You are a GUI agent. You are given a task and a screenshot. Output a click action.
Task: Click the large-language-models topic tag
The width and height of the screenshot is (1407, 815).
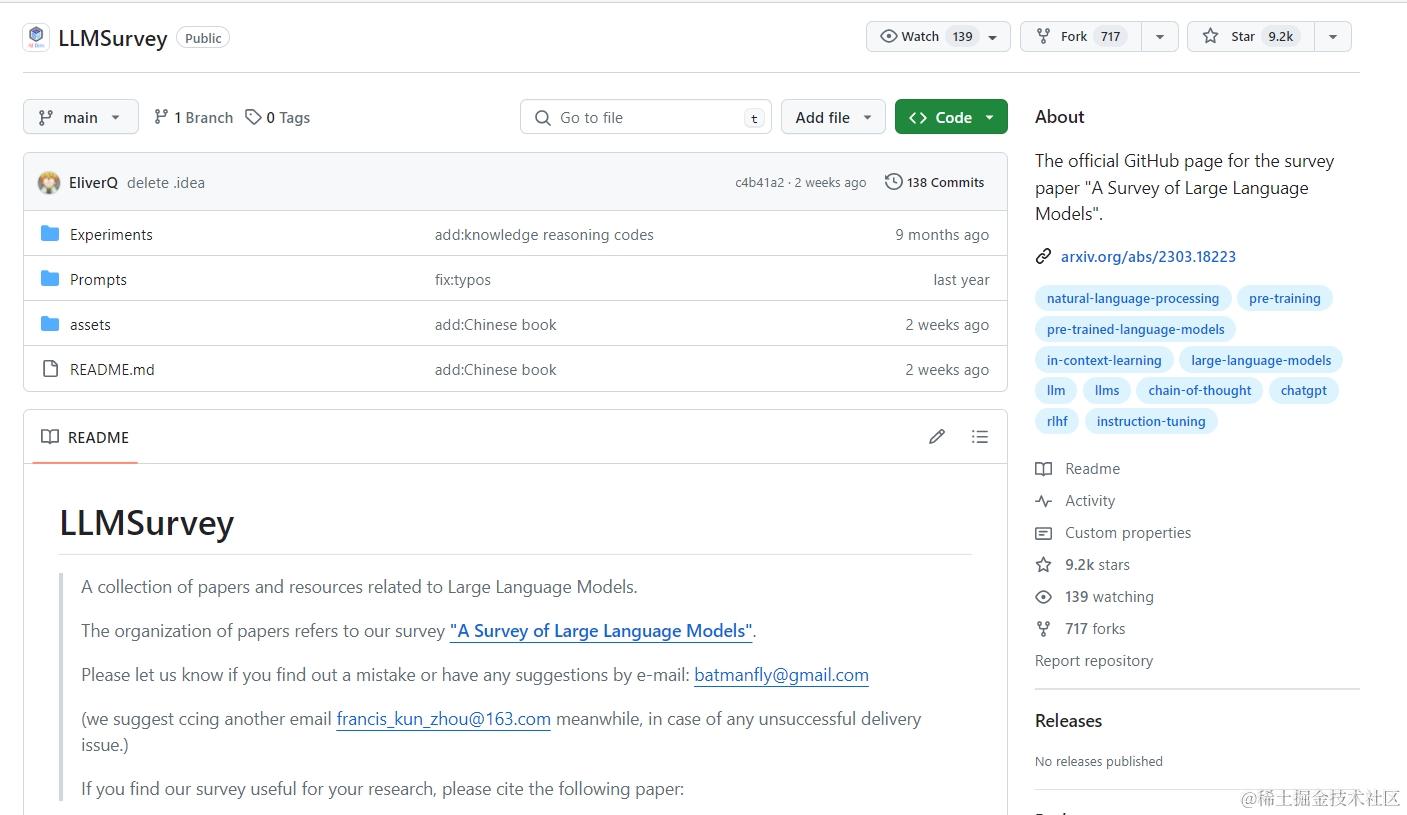coord(1261,360)
